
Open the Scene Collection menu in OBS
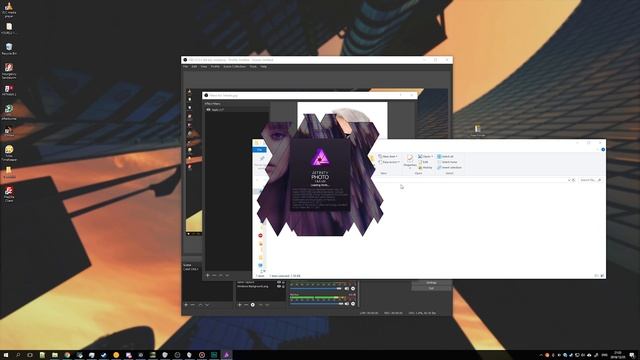235,67
